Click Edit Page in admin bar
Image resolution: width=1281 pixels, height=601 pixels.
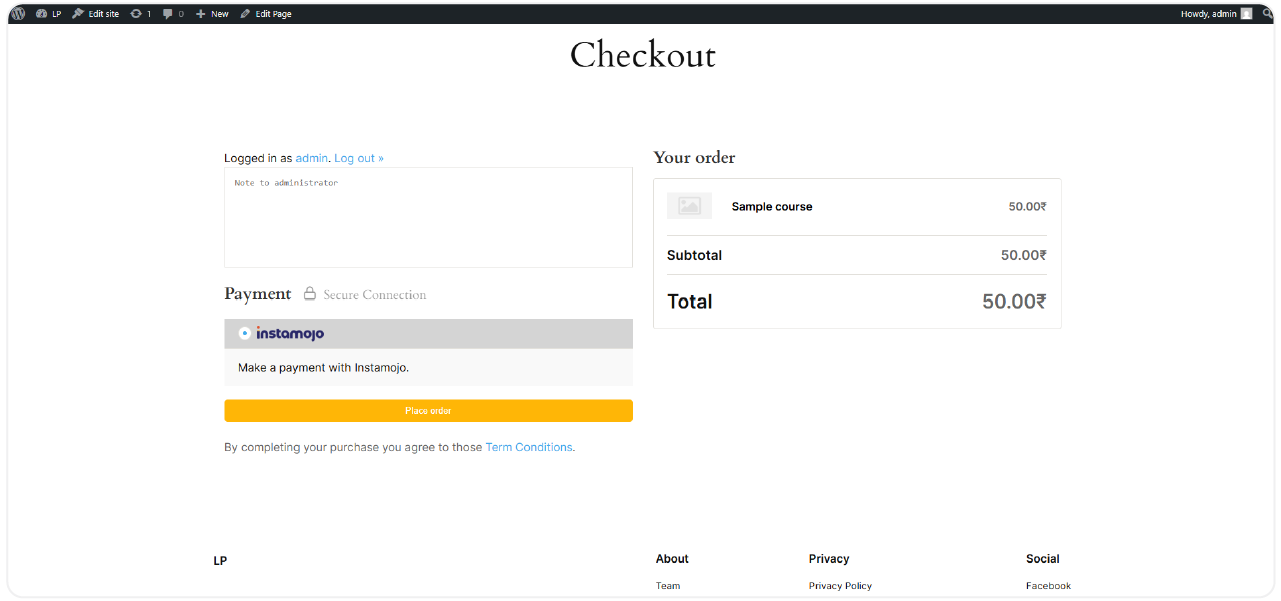tap(266, 14)
